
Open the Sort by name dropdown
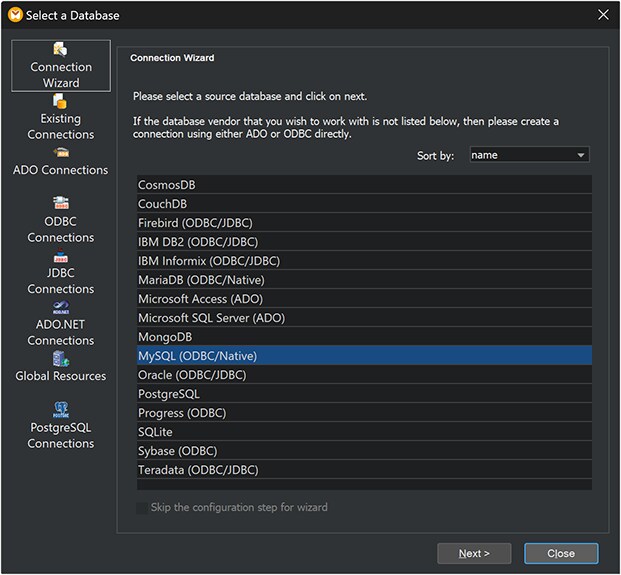coord(529,154)
